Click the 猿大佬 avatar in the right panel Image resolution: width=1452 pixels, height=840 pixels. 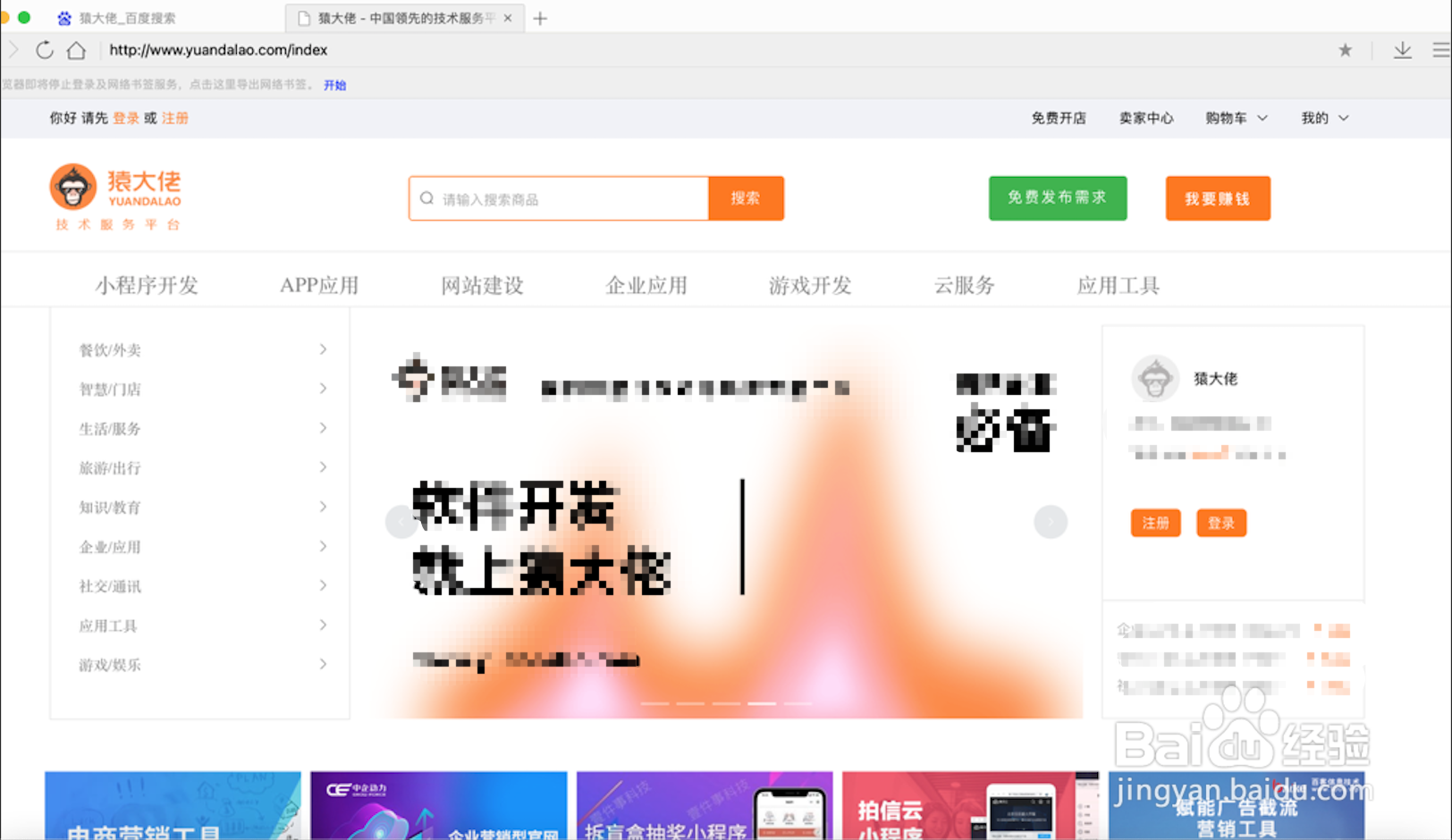coord(1154,378)
